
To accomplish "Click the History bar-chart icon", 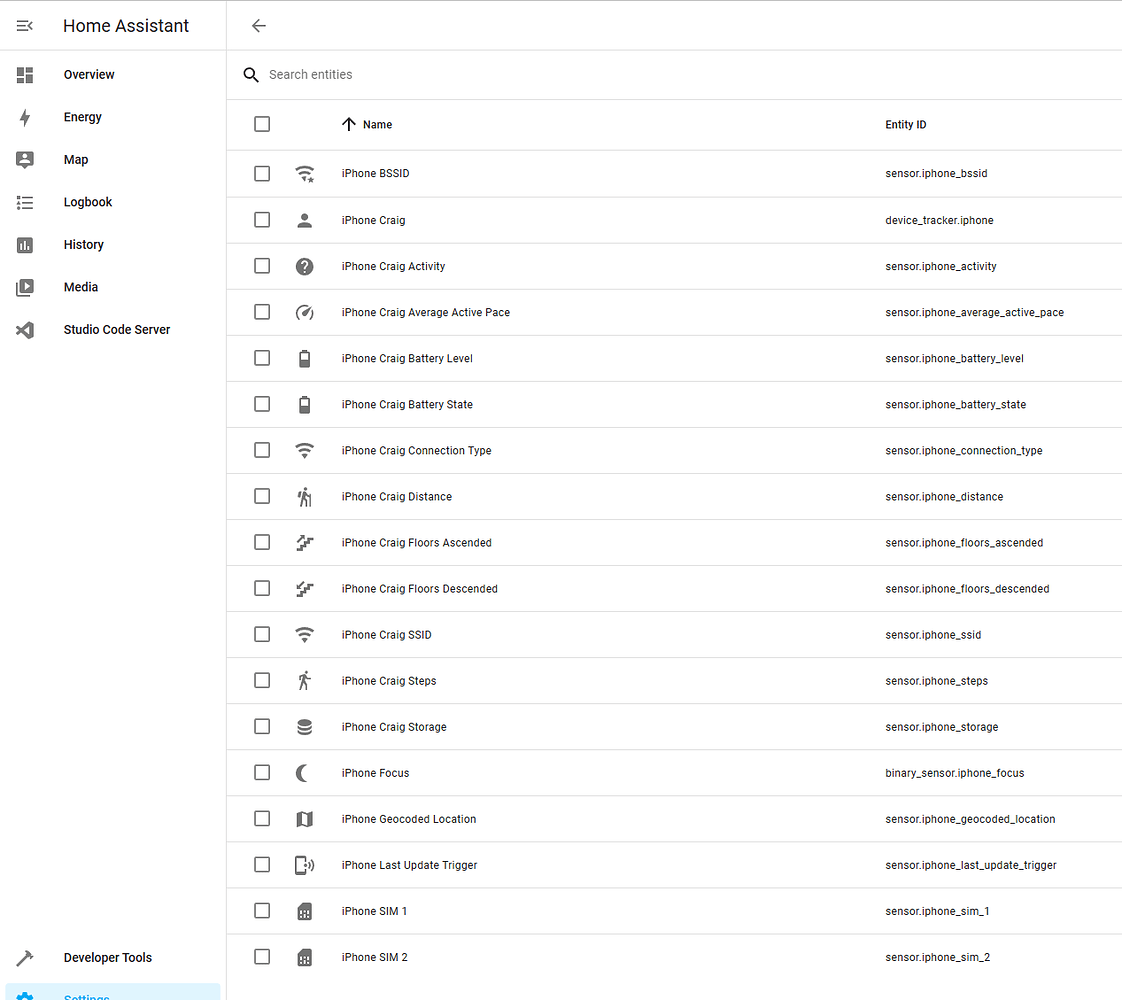I will coord(24,244).
